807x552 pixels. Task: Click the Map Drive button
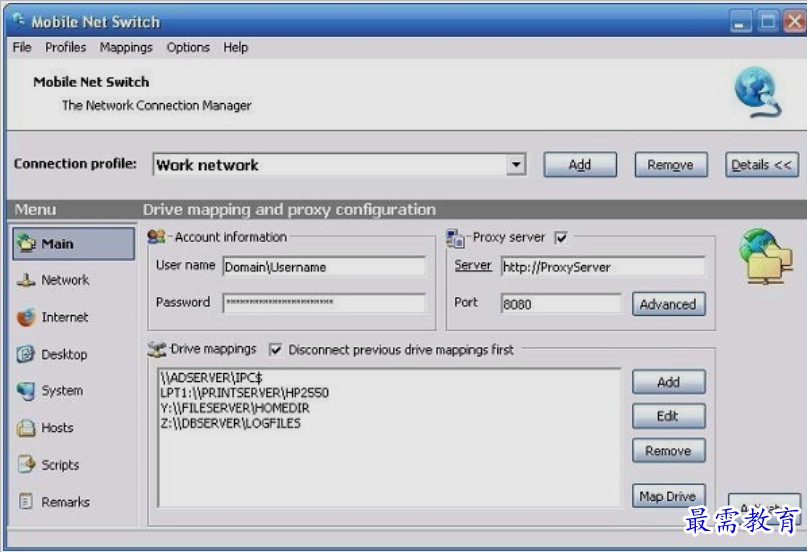click(x=669, y=496)
